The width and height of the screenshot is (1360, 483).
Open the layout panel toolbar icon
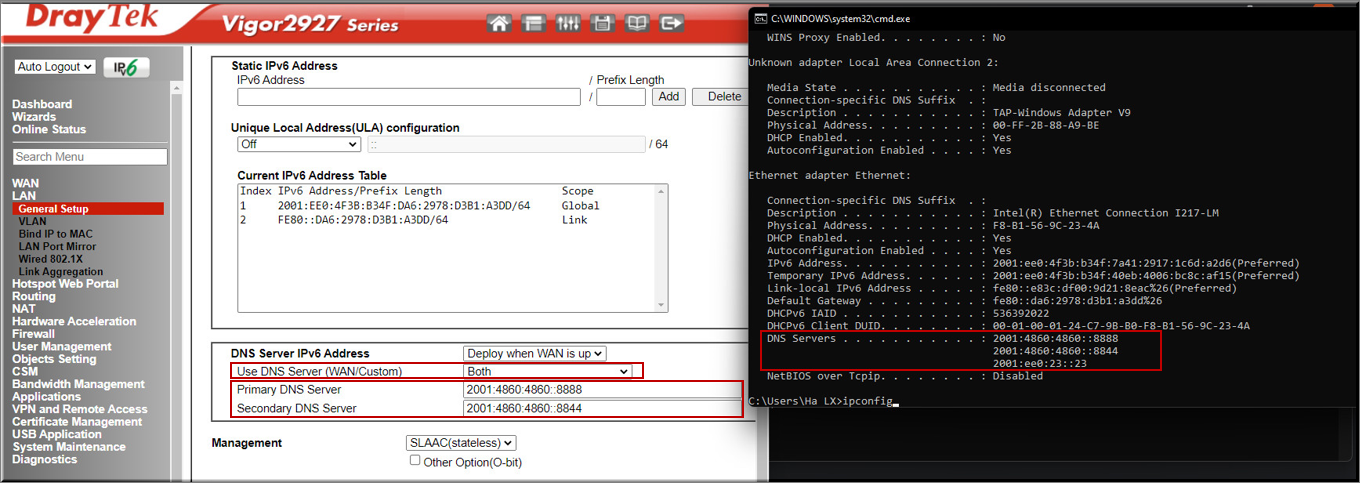(x=534, y=23)
